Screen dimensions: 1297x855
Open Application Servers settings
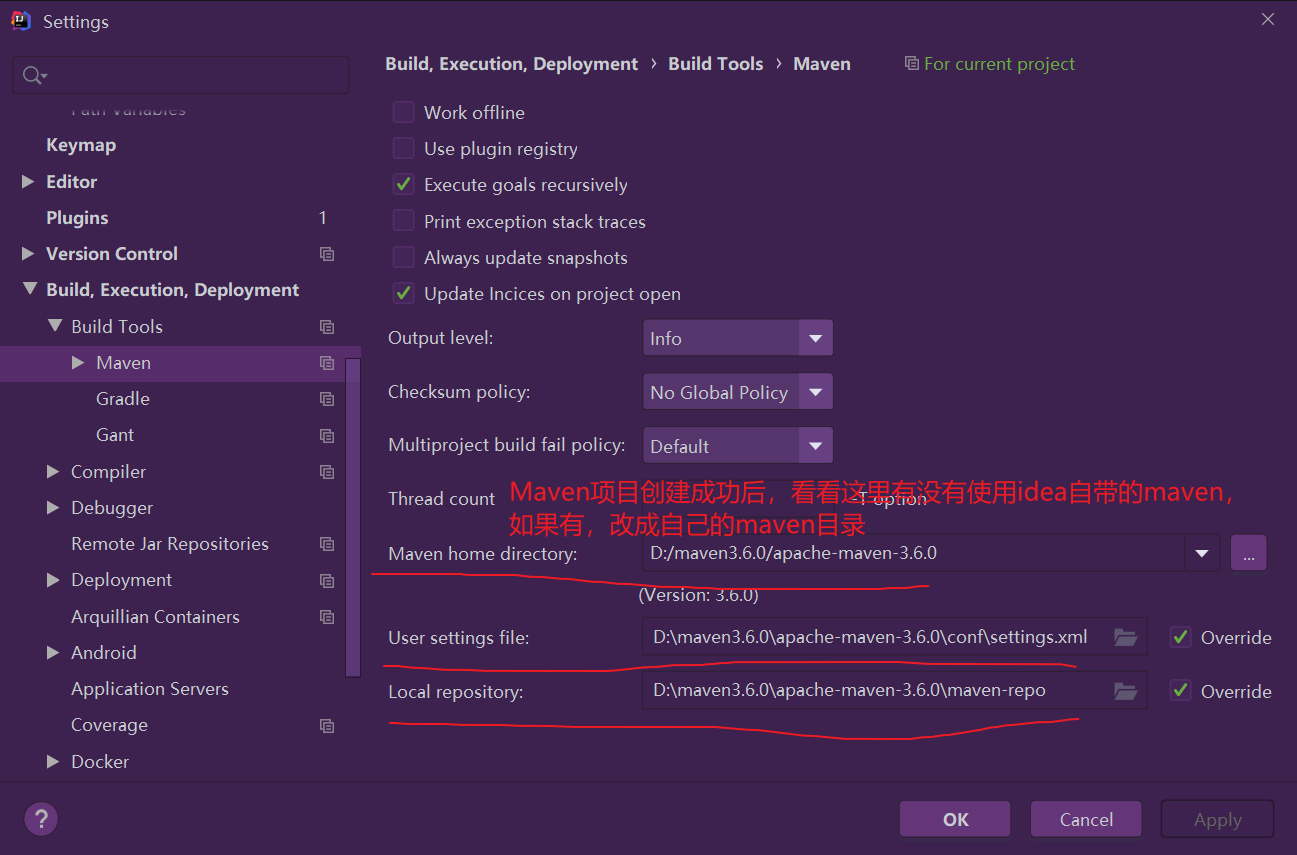coord(150,689)
